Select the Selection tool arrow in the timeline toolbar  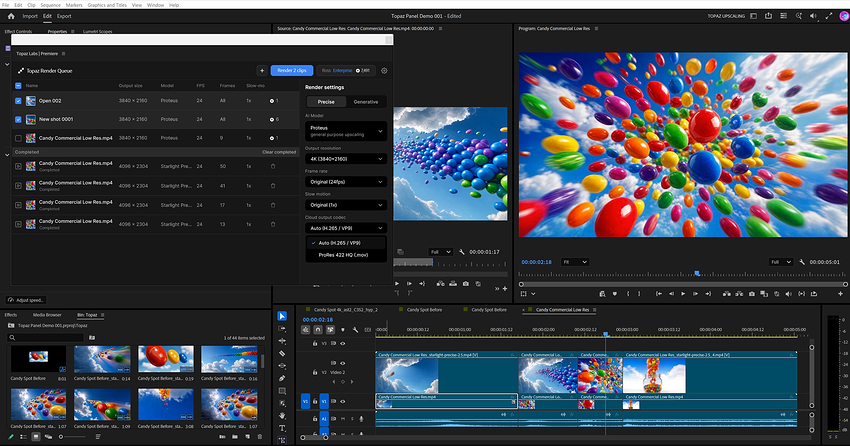tap(282, 316)
